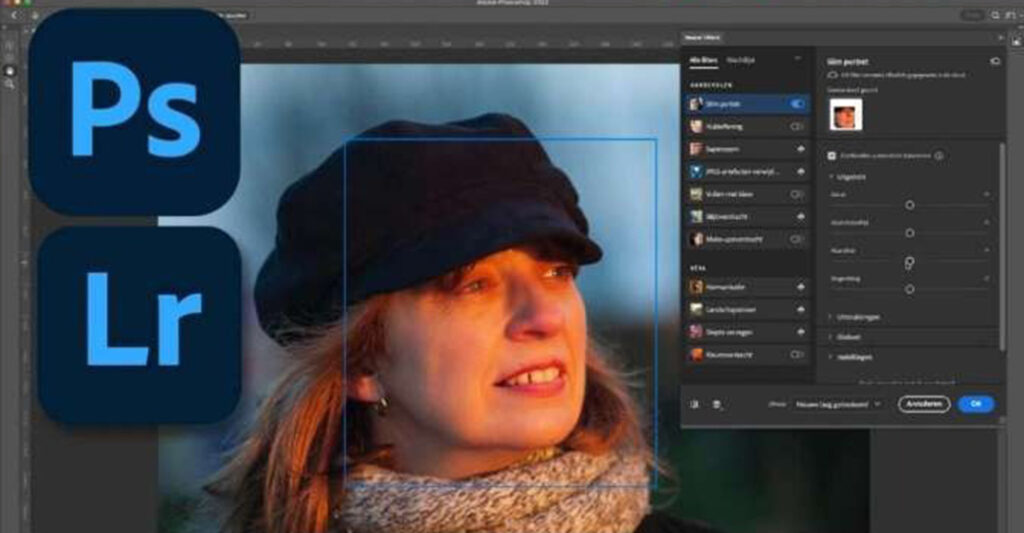Image resolution: width=1024 pixels, height=533 pixels.
Task: Click the preview original icon at dialog bottom-left
Action: [694, 404]
